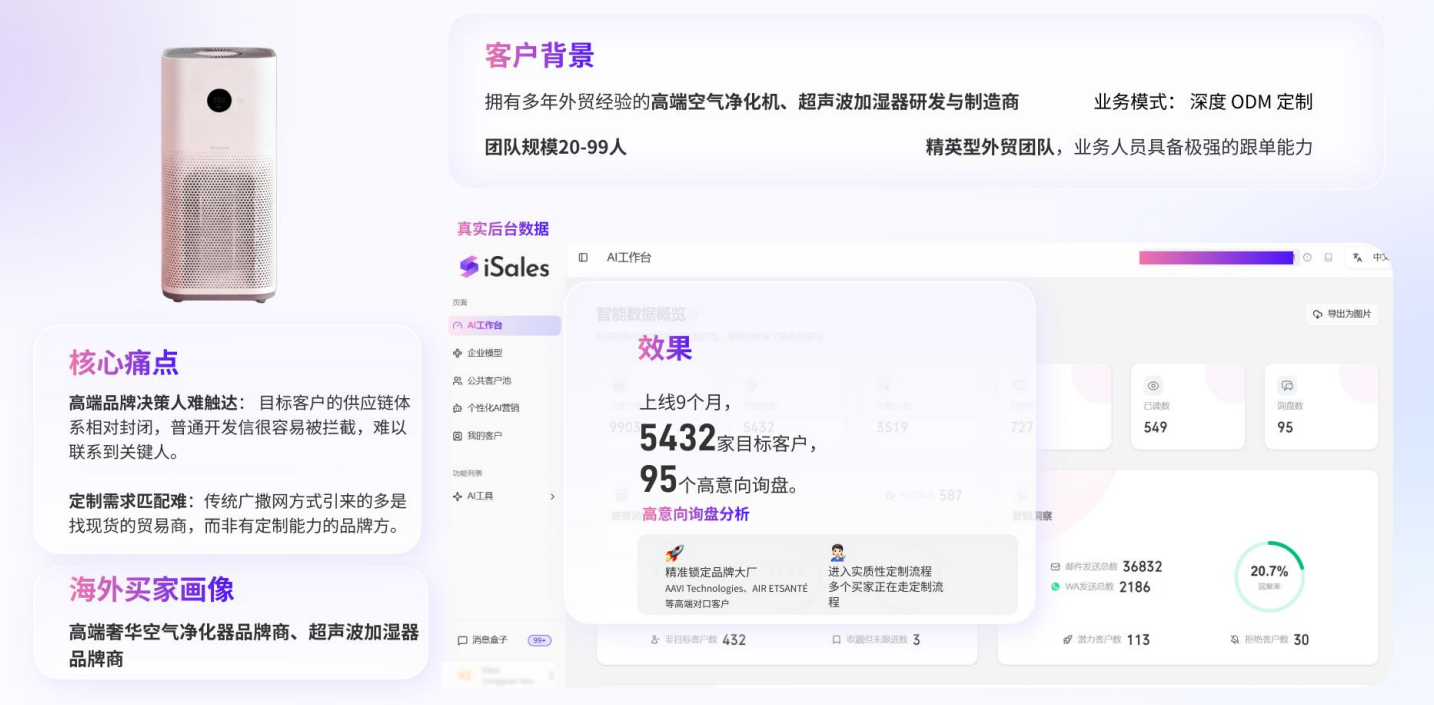
Task: Toggle the sidebar collapse icon
Action: click(x=583, y=258)
